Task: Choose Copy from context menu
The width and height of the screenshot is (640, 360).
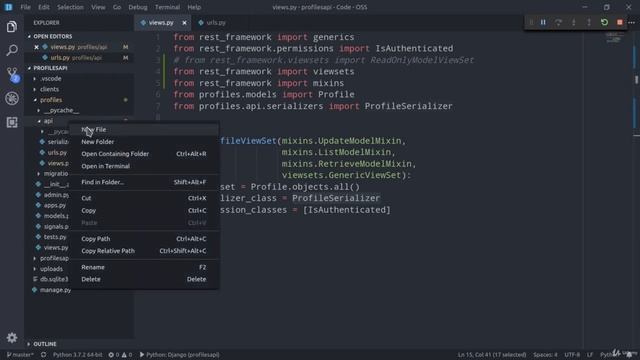Action: click(x=144, y=210)
